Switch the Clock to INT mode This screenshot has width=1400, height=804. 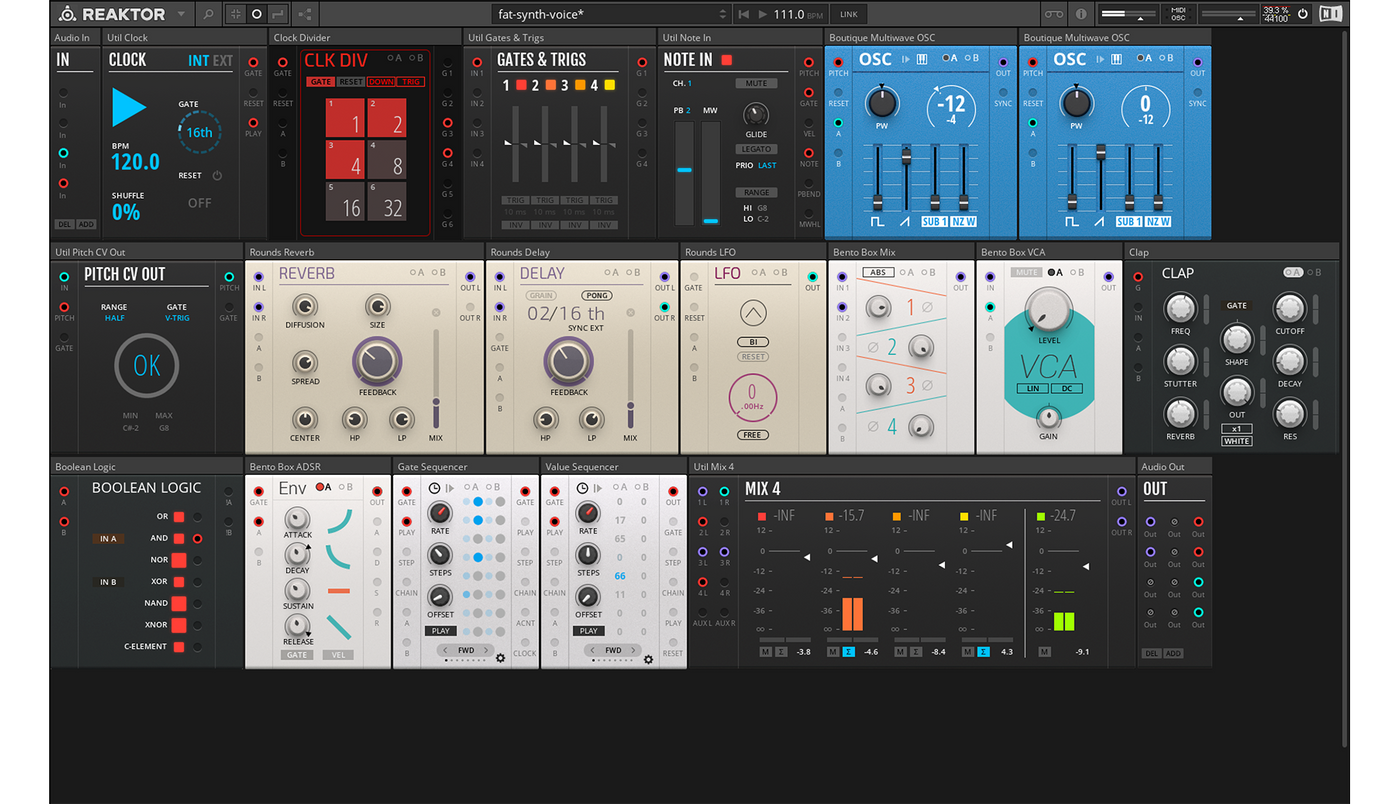tap(198, 60)
